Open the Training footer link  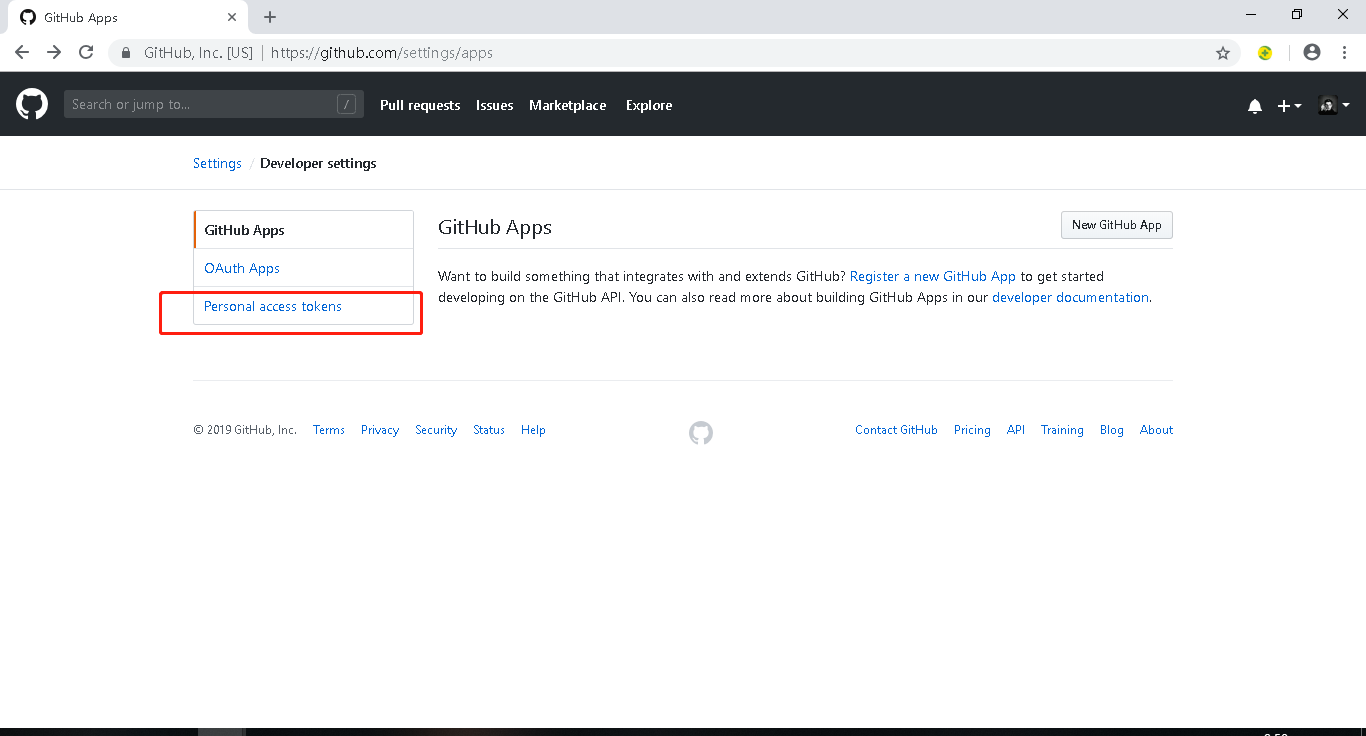1062,430
